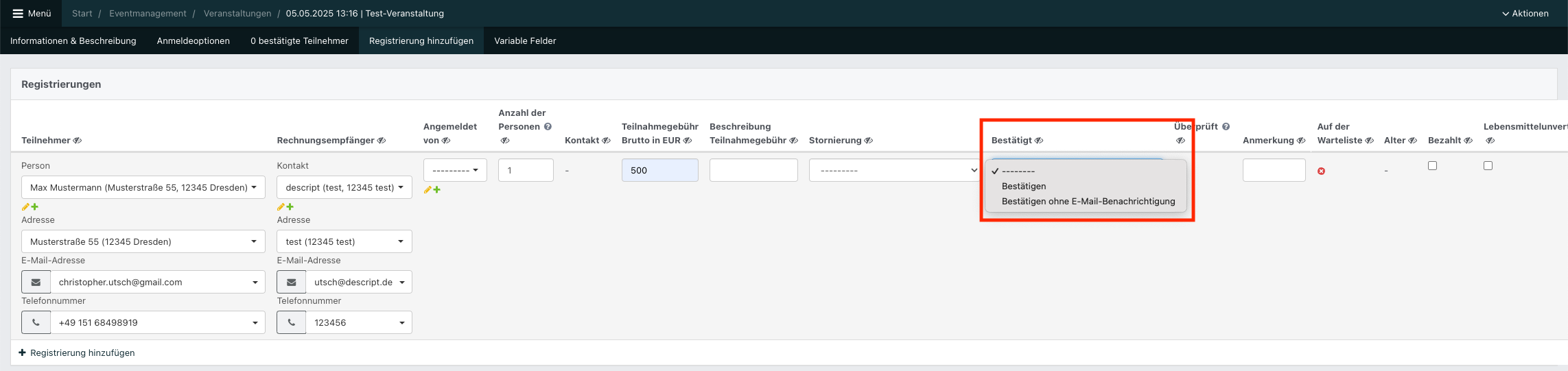1568x371 pixels.
Task: Open the Angemeldet von dropdown
Action: pyautogui.click(x=455, y=170)
